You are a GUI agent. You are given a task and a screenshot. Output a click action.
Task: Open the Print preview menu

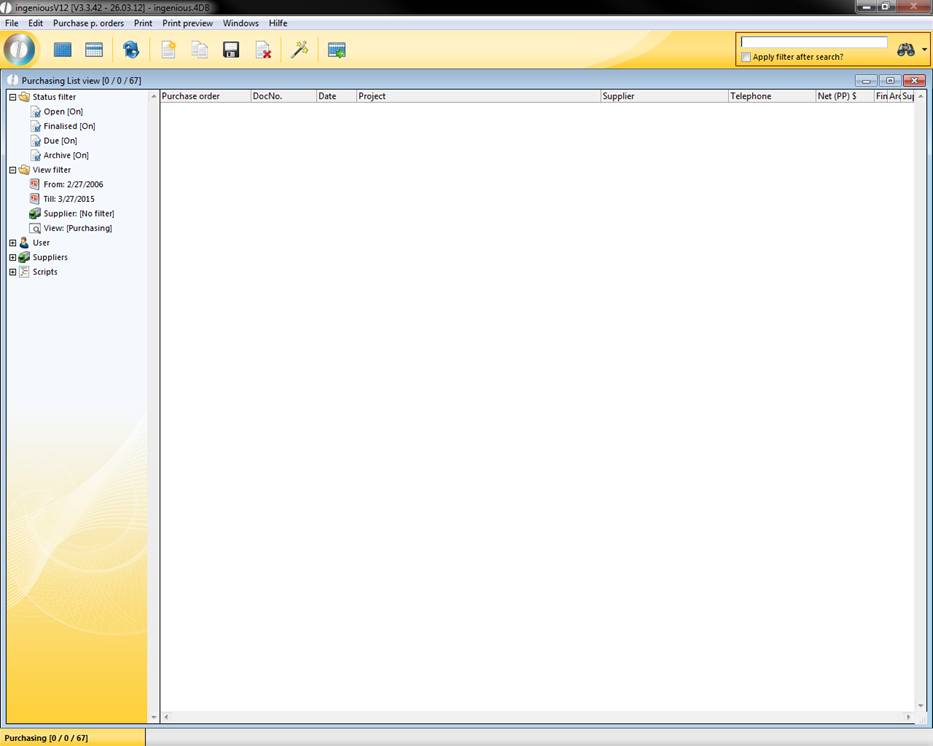click(x=187, y=23)
